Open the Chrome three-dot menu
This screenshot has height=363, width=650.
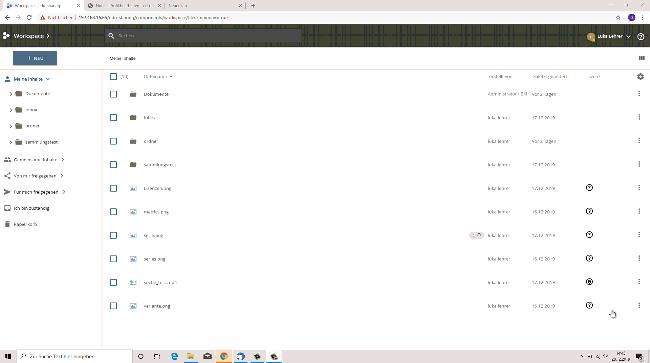coord(642,17)
